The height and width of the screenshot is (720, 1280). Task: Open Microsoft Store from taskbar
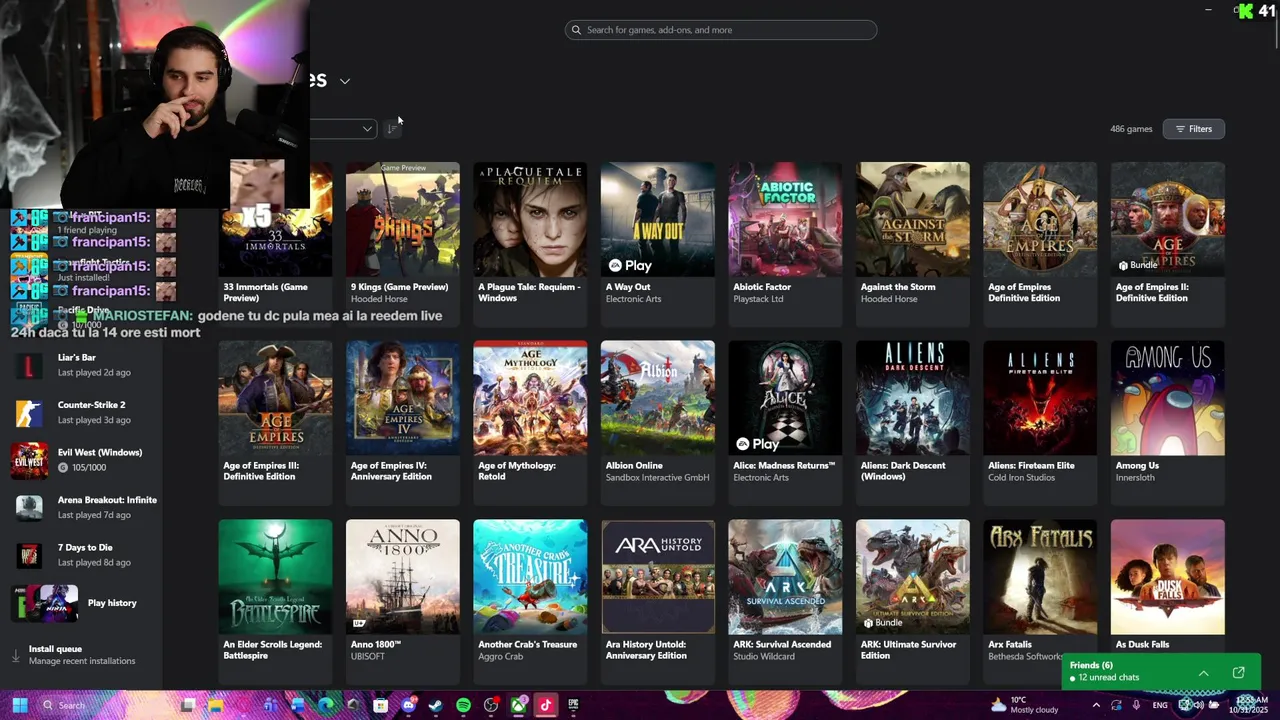[x=380, y=705]
